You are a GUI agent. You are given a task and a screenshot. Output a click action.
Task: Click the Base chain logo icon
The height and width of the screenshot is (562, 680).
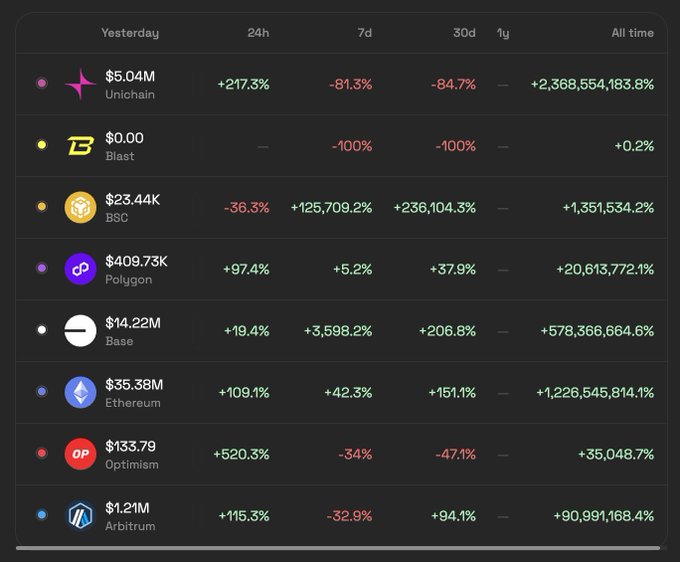pyautogui.click(x=80, y=331)
